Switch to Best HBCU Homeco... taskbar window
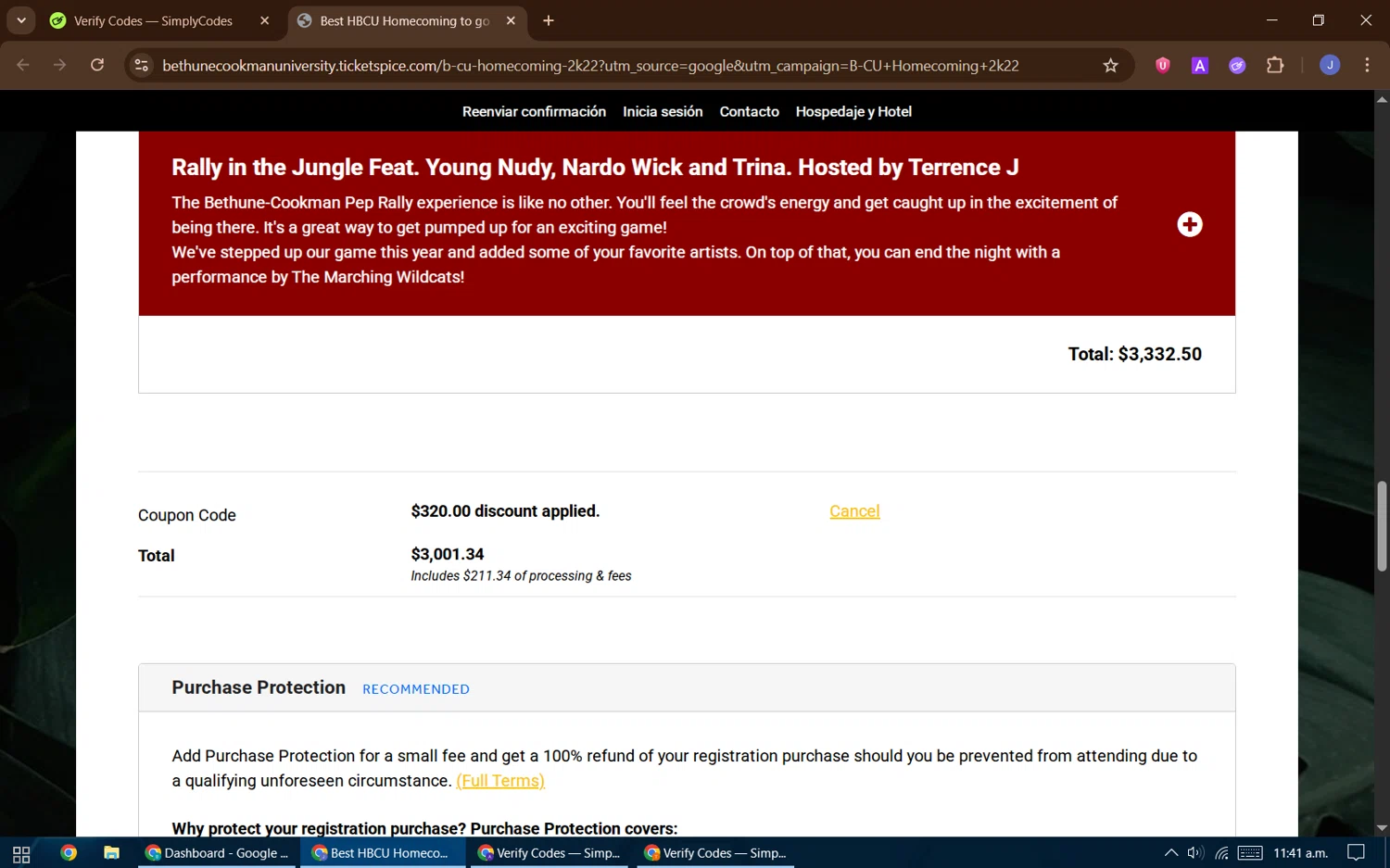 (382, 853)
